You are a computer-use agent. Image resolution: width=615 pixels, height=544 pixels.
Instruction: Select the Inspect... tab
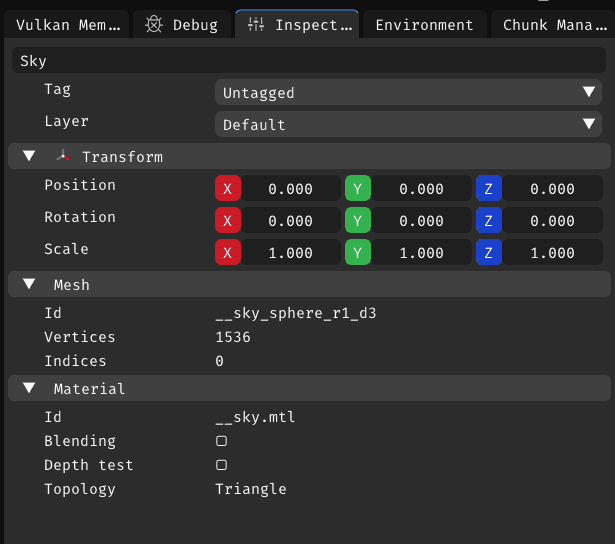pyautogui.click(x=297, y=24)
